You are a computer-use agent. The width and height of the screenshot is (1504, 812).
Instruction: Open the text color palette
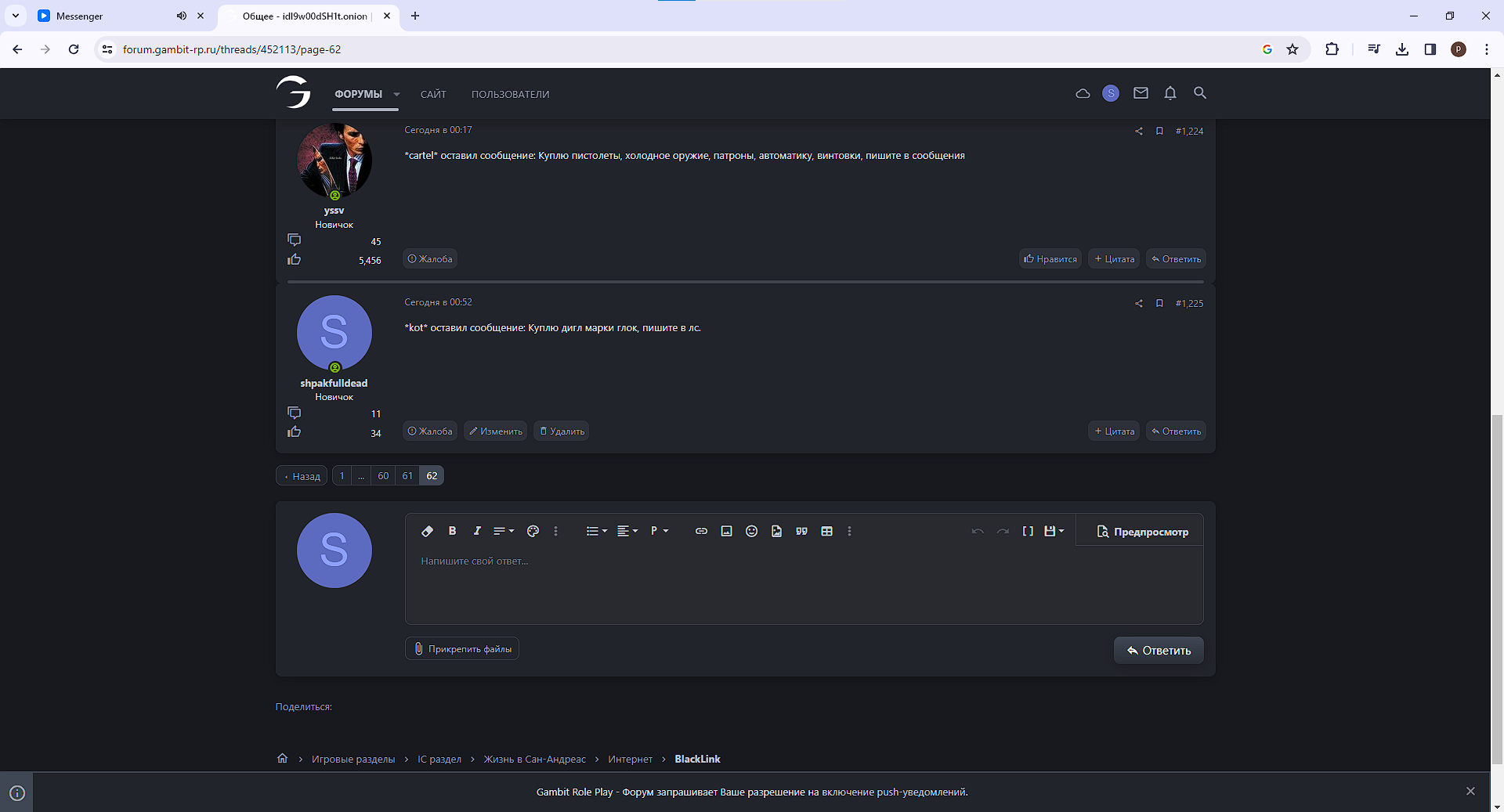click(533, 531)
